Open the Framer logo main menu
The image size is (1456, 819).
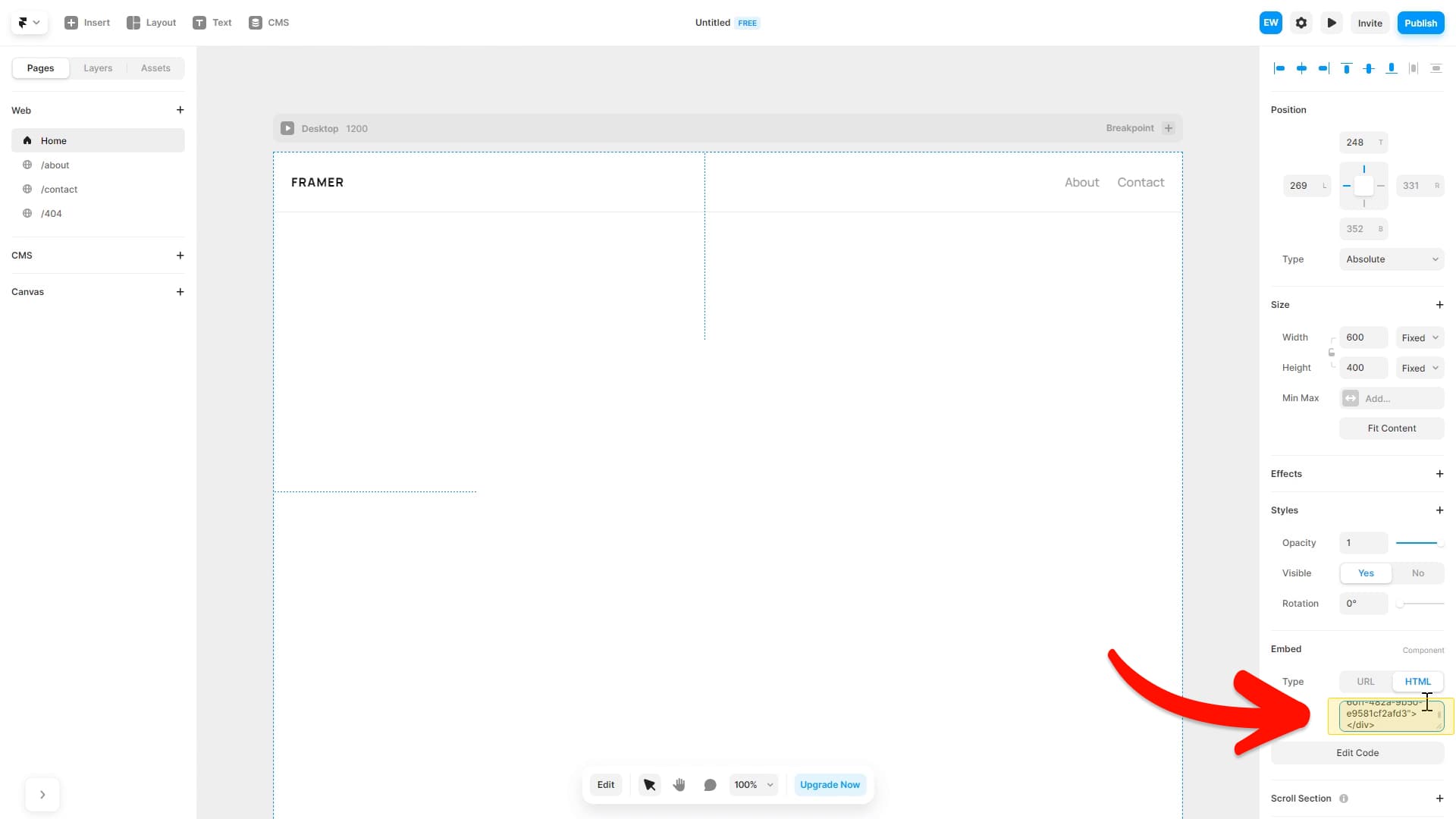pyautogui.click(x=29, y=23)
